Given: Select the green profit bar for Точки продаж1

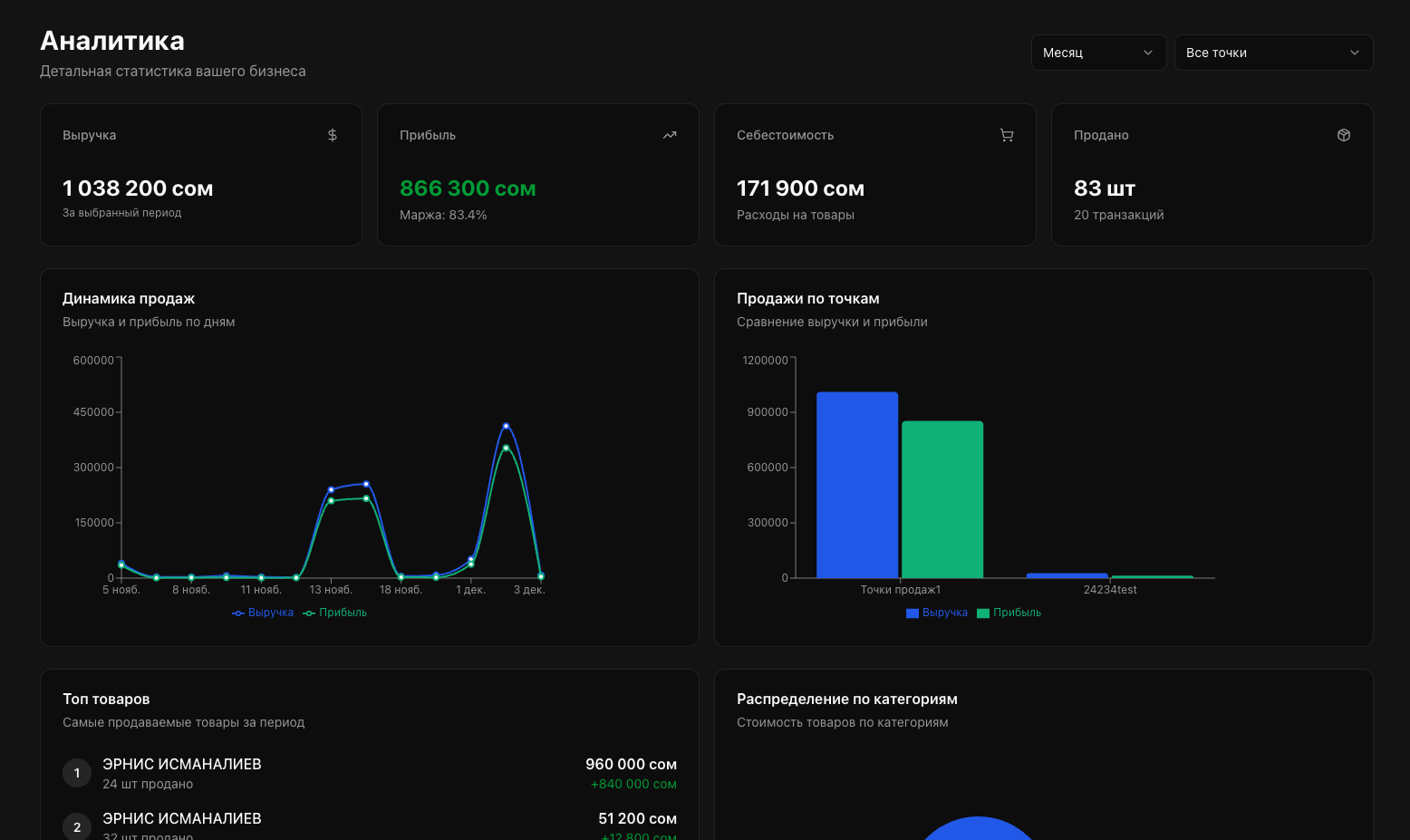Looking at the screenshot, I should point(942,499).
